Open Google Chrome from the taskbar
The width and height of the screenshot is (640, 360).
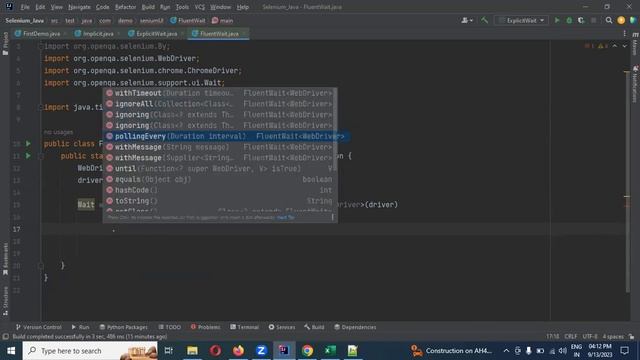[307, 351]
